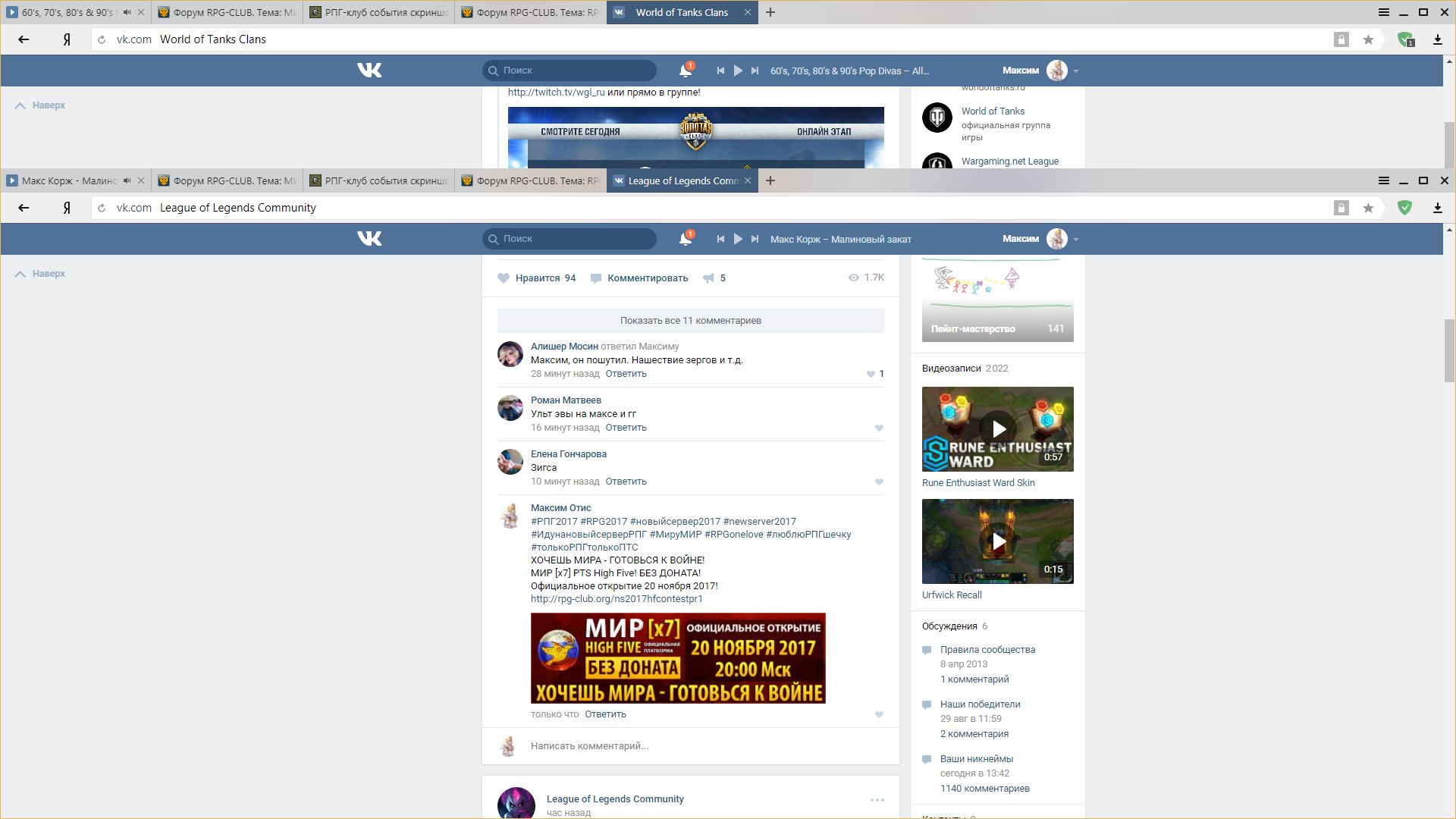Viewport: 1456px width, 819px height.
Task: Open League of Legends Community post author
Action: [615, 799]
